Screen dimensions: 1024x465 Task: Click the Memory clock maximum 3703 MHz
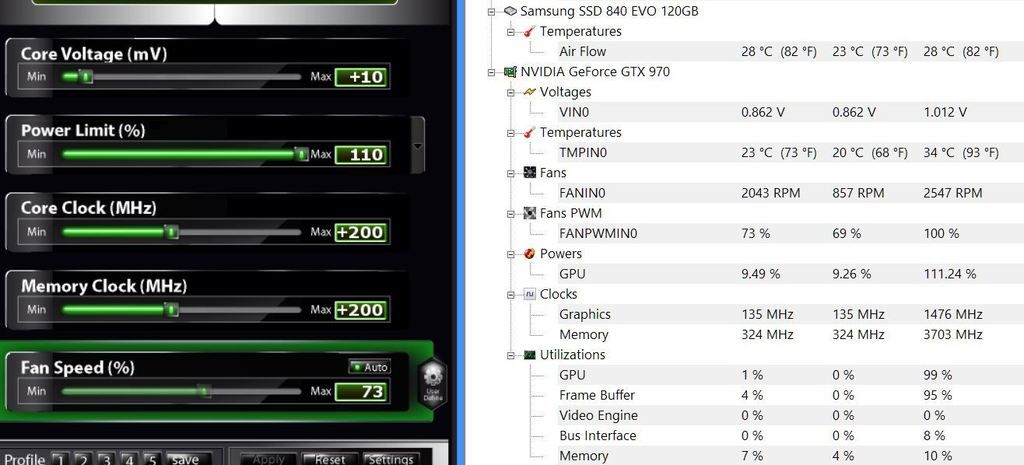(953, 334)
